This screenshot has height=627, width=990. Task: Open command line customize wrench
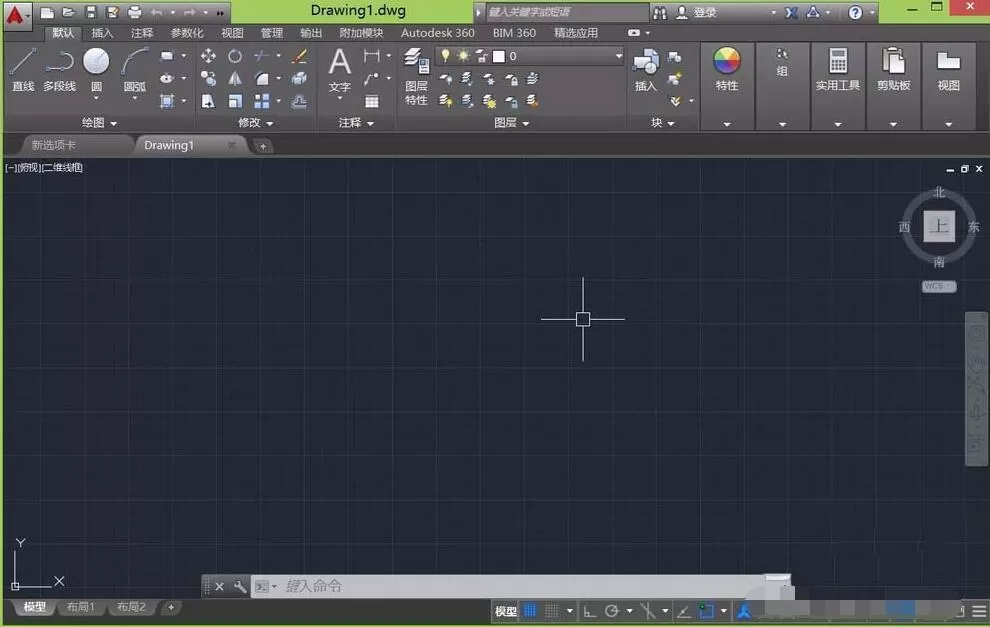[x=239, y=587]
